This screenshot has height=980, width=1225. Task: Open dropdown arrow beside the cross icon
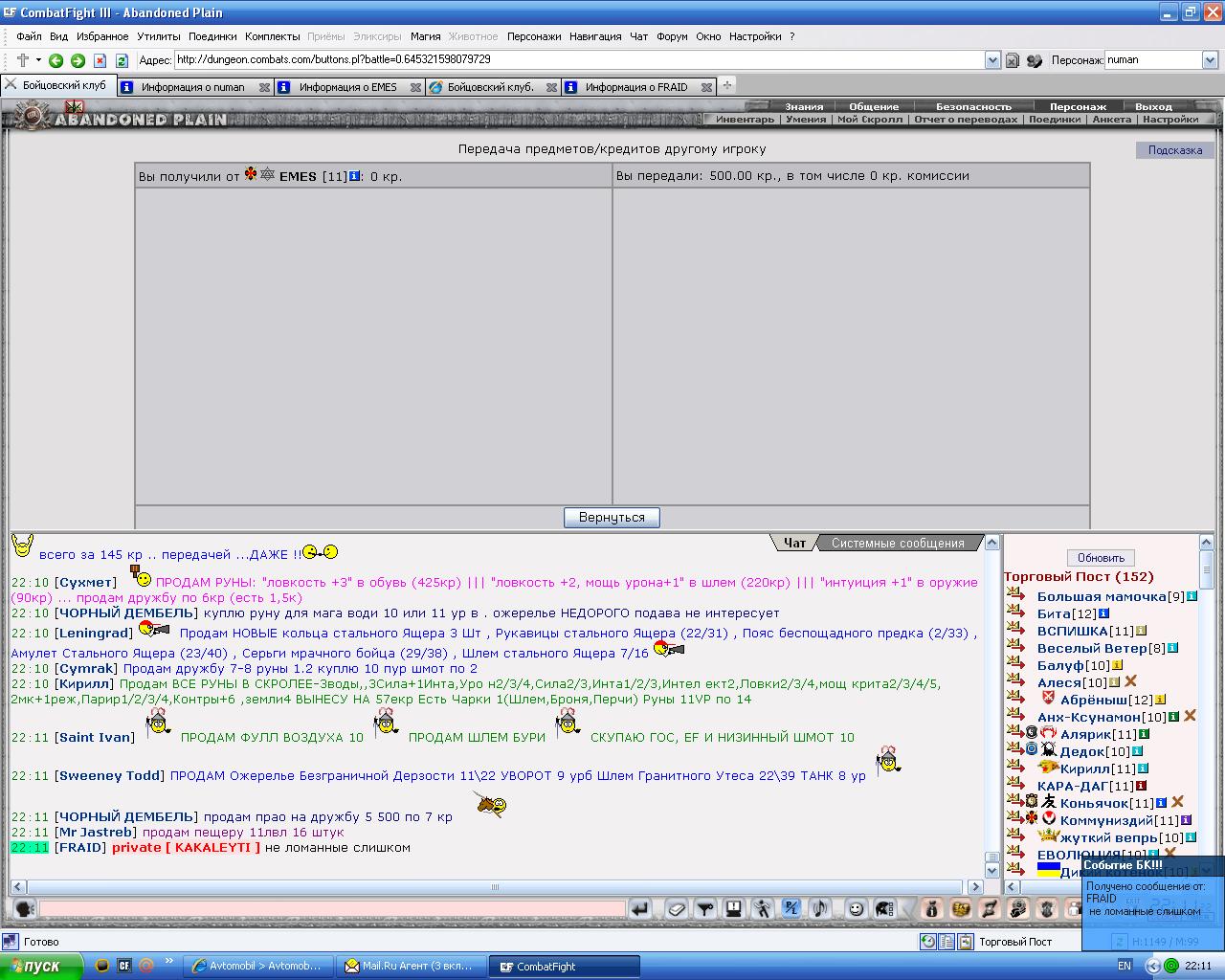(38, 60)
